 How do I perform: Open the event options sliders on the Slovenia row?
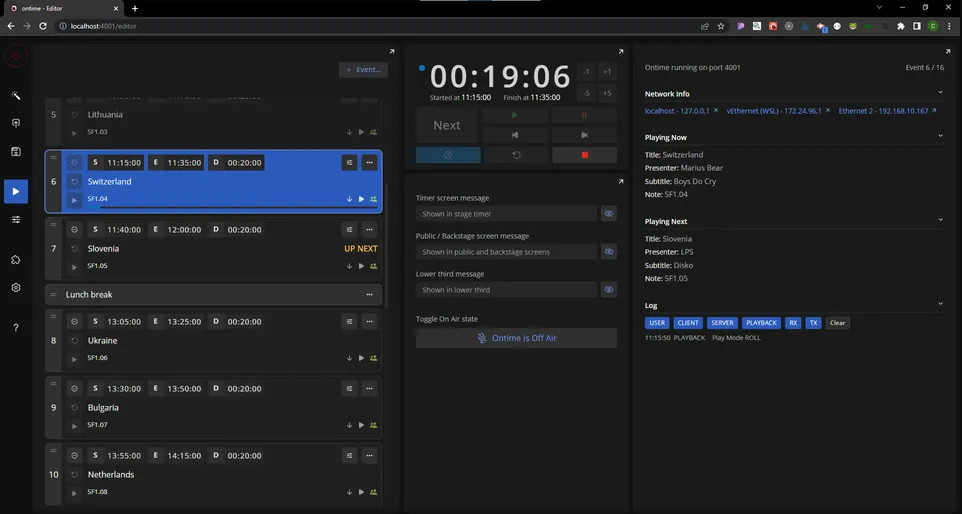coord(349,229)
